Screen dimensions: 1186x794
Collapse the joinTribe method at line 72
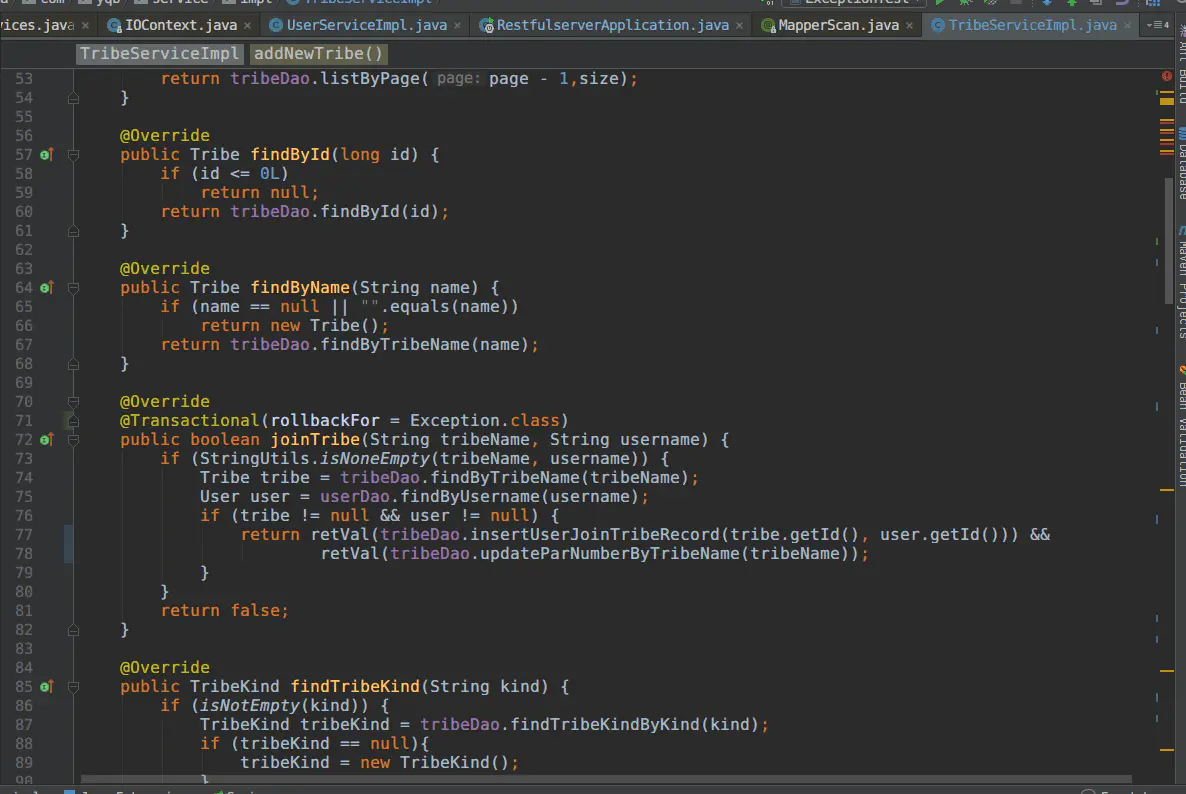click(73, 440)
